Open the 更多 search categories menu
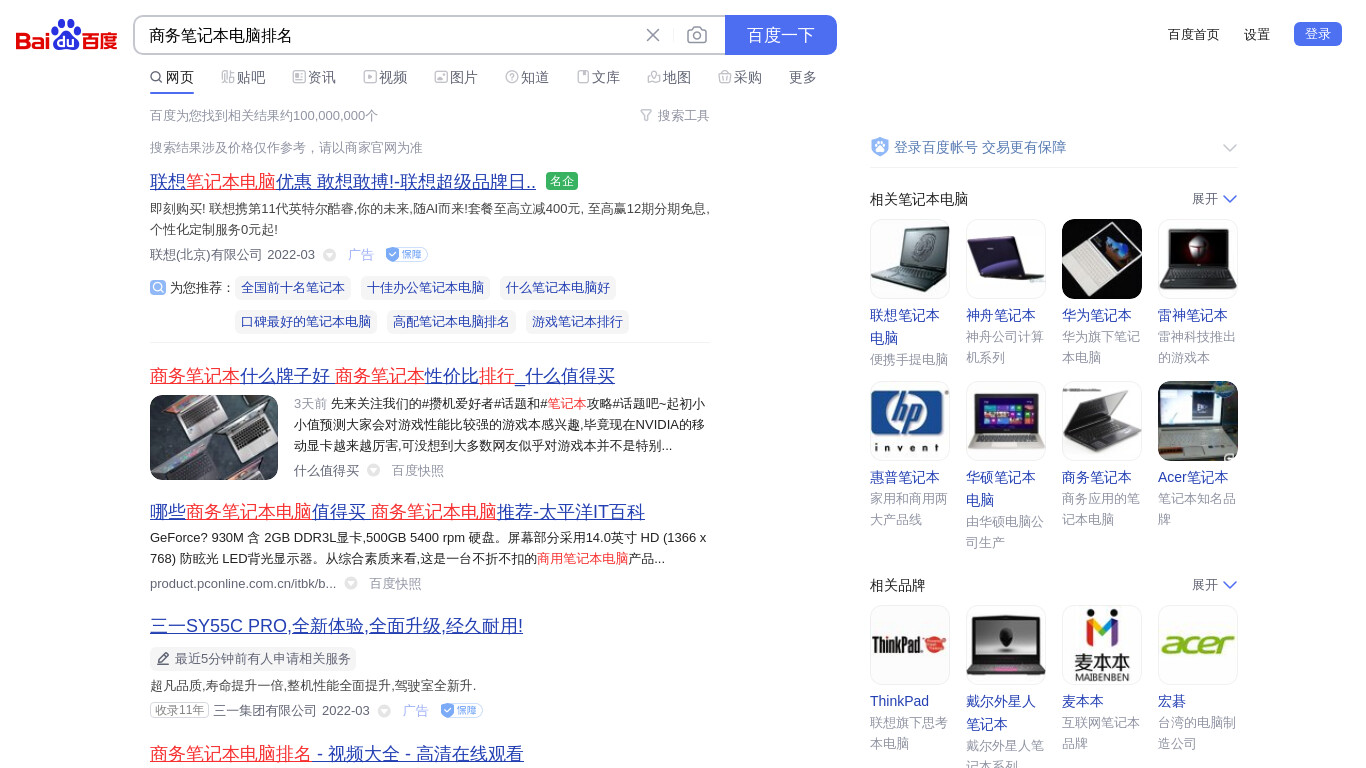 click(803, 77)
